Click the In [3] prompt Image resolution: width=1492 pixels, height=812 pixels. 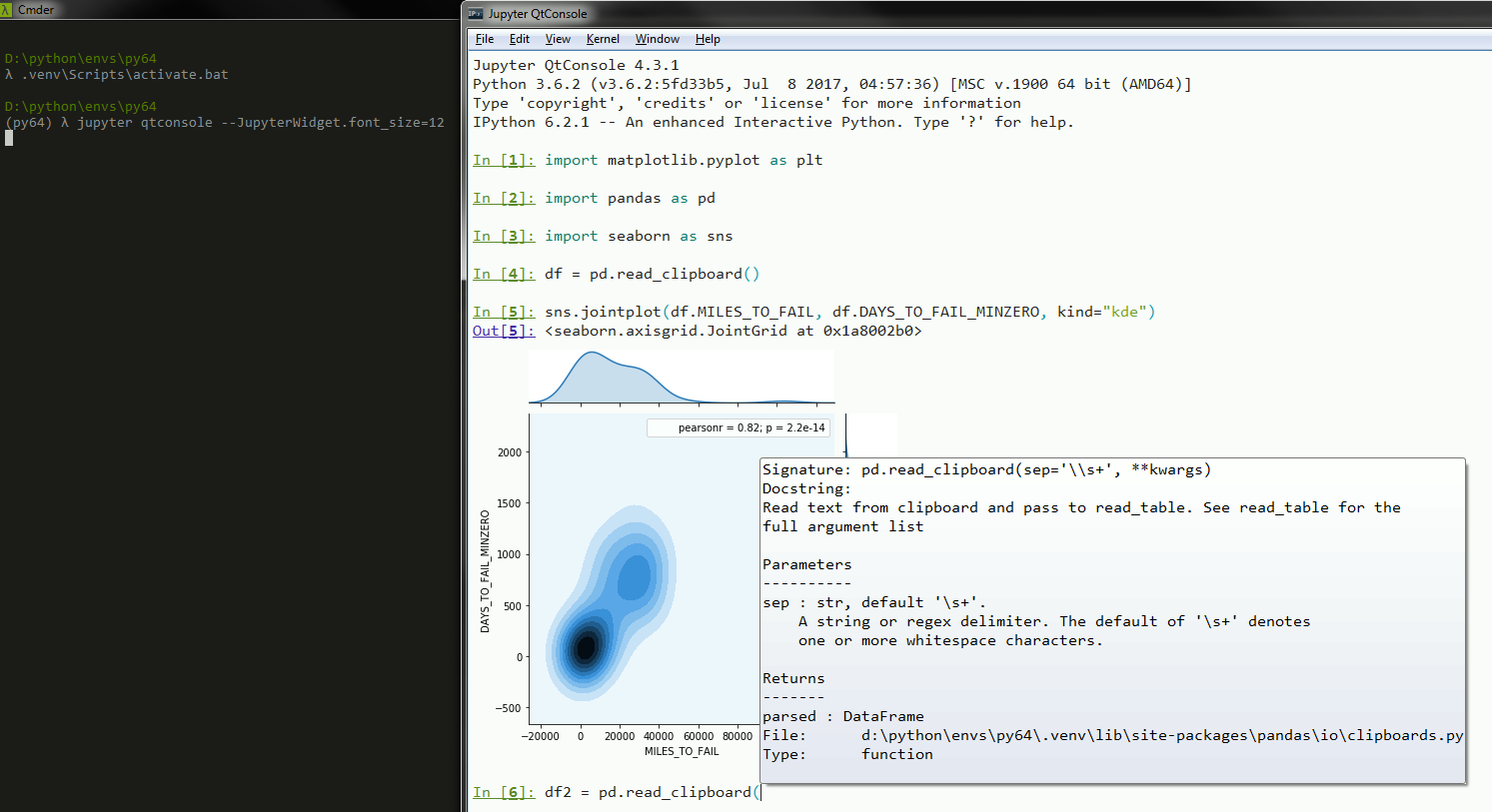pyautogui.click(x=504, y=236)
